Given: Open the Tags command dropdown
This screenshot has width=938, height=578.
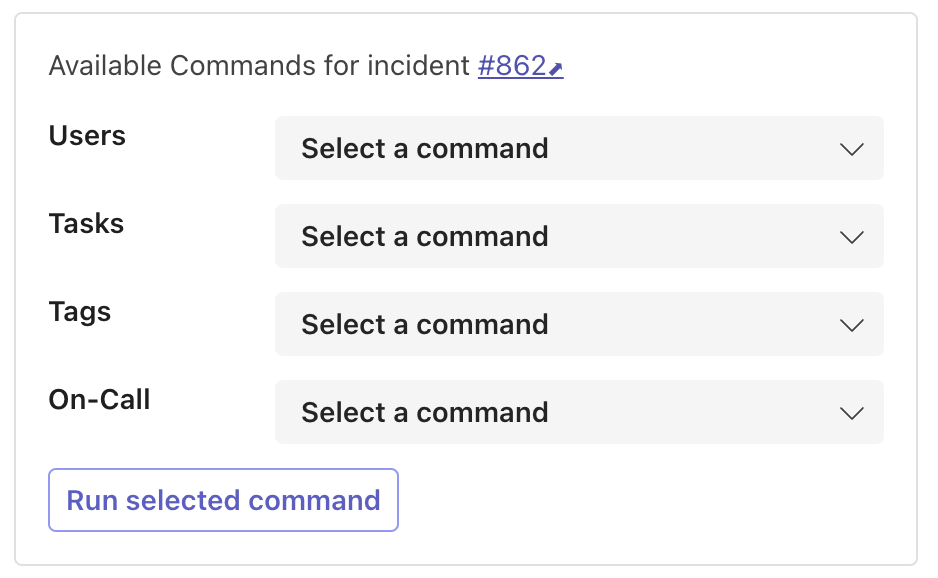Looking at the screenshot, I should pos(579,324).
